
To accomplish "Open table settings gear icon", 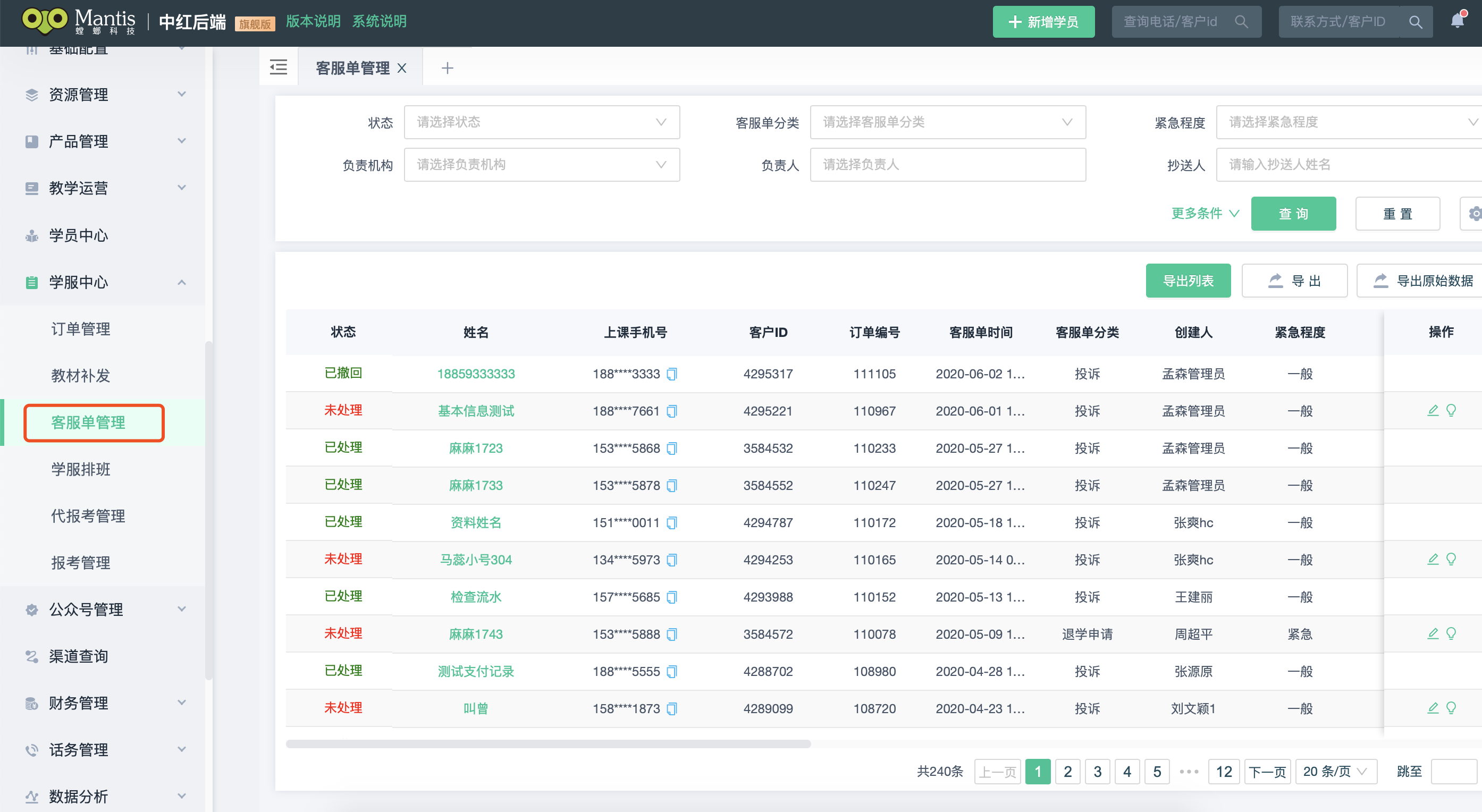I will pos(1473,213).
